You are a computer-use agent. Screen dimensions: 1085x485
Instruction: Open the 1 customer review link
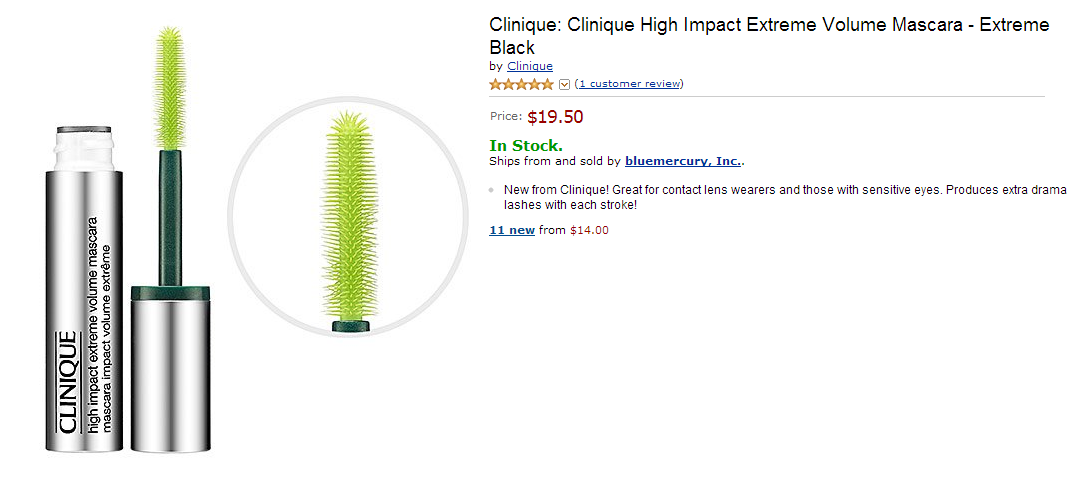coord(629,84)
